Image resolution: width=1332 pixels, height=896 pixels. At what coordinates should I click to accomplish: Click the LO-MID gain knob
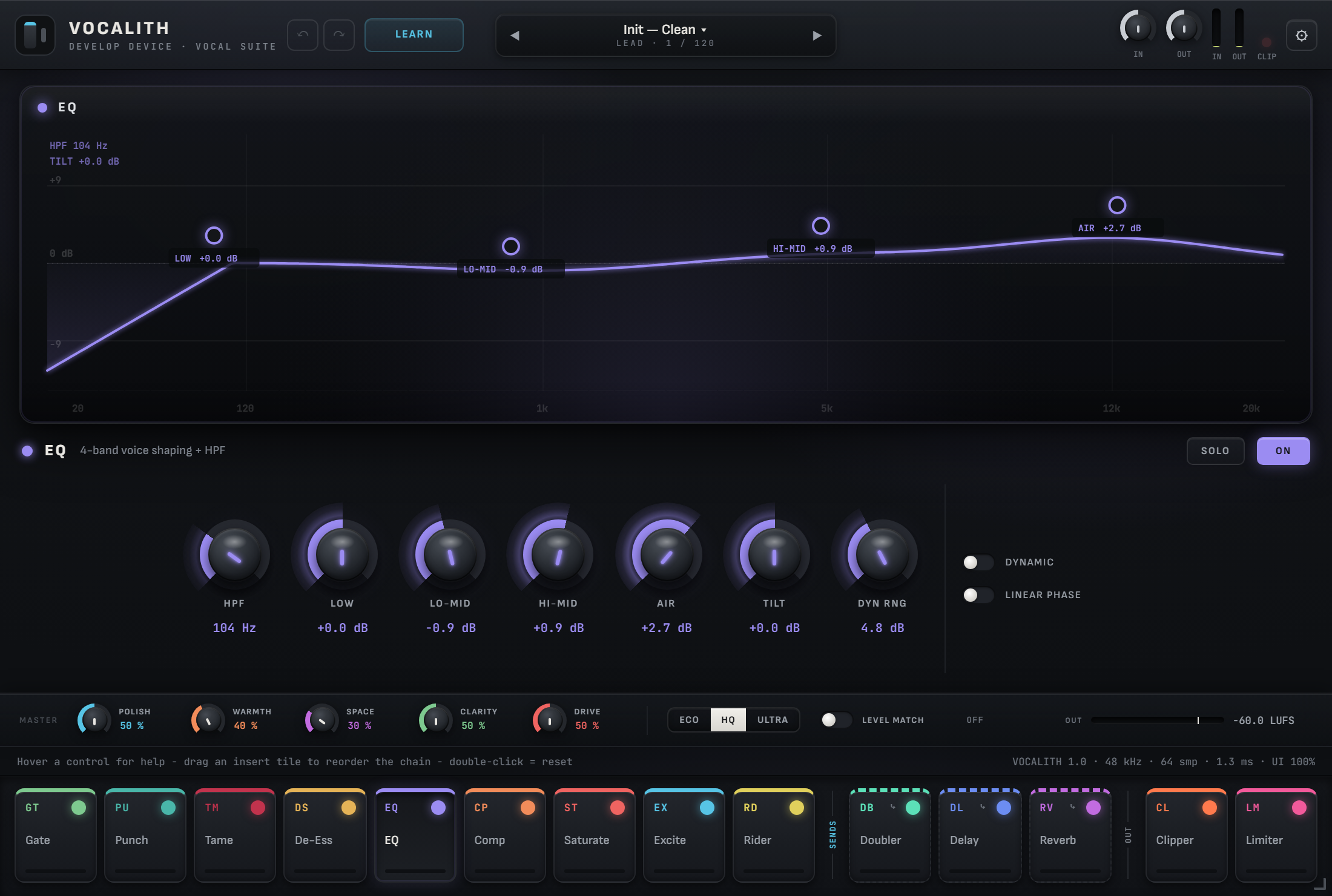(x=450, y=555)
